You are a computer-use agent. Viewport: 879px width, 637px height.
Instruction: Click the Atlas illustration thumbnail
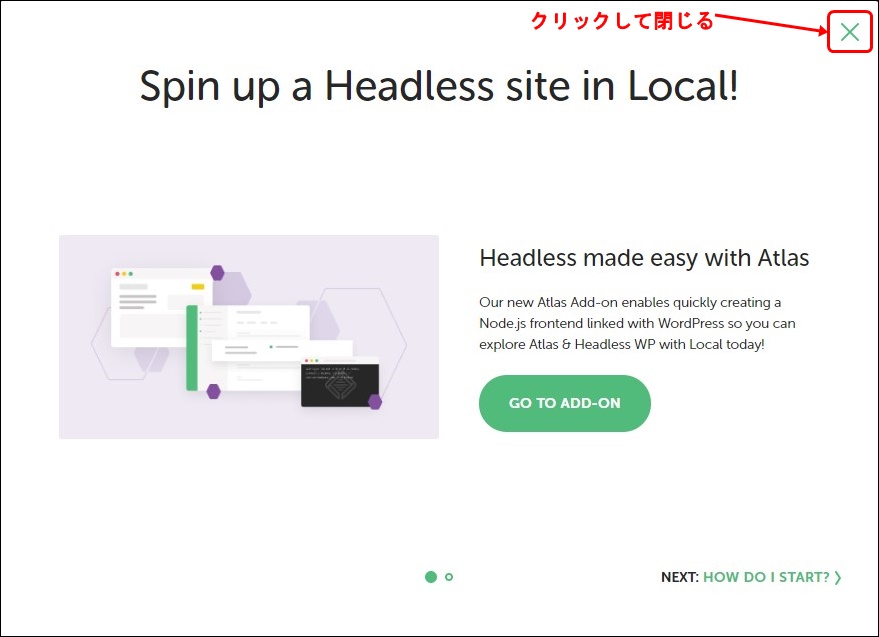249,336
